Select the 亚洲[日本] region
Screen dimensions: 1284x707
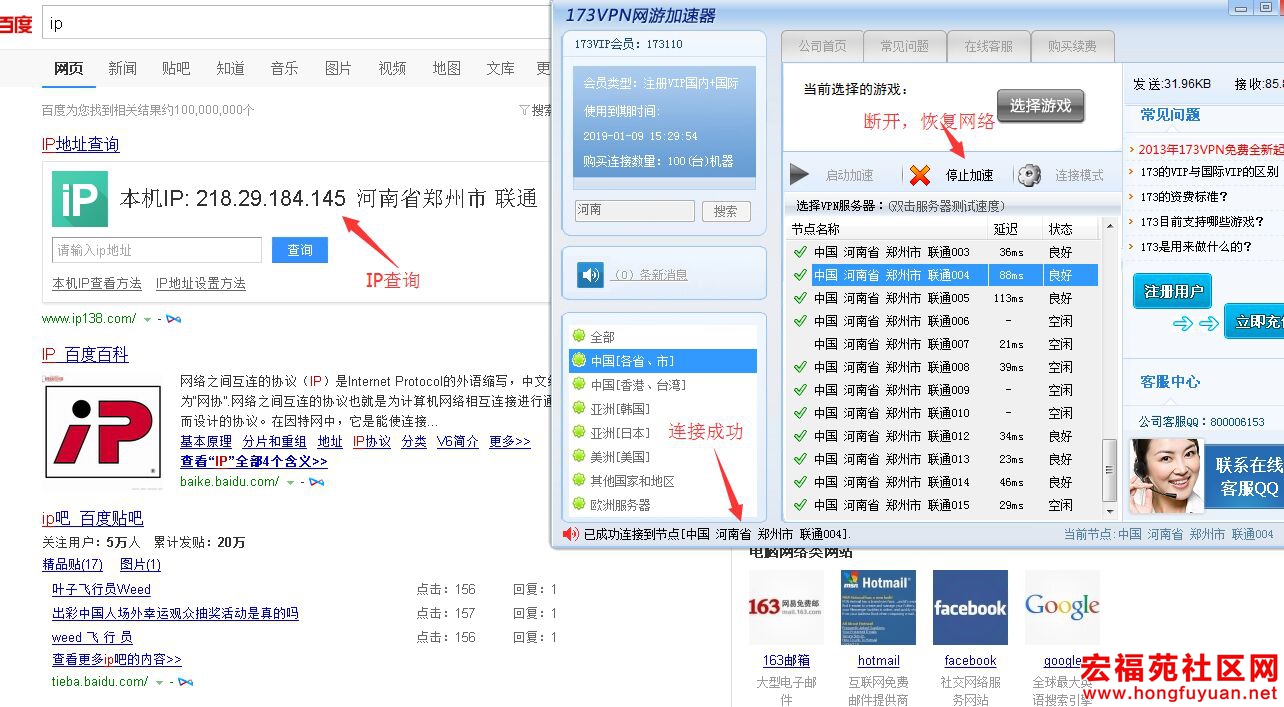pos(663,433)
